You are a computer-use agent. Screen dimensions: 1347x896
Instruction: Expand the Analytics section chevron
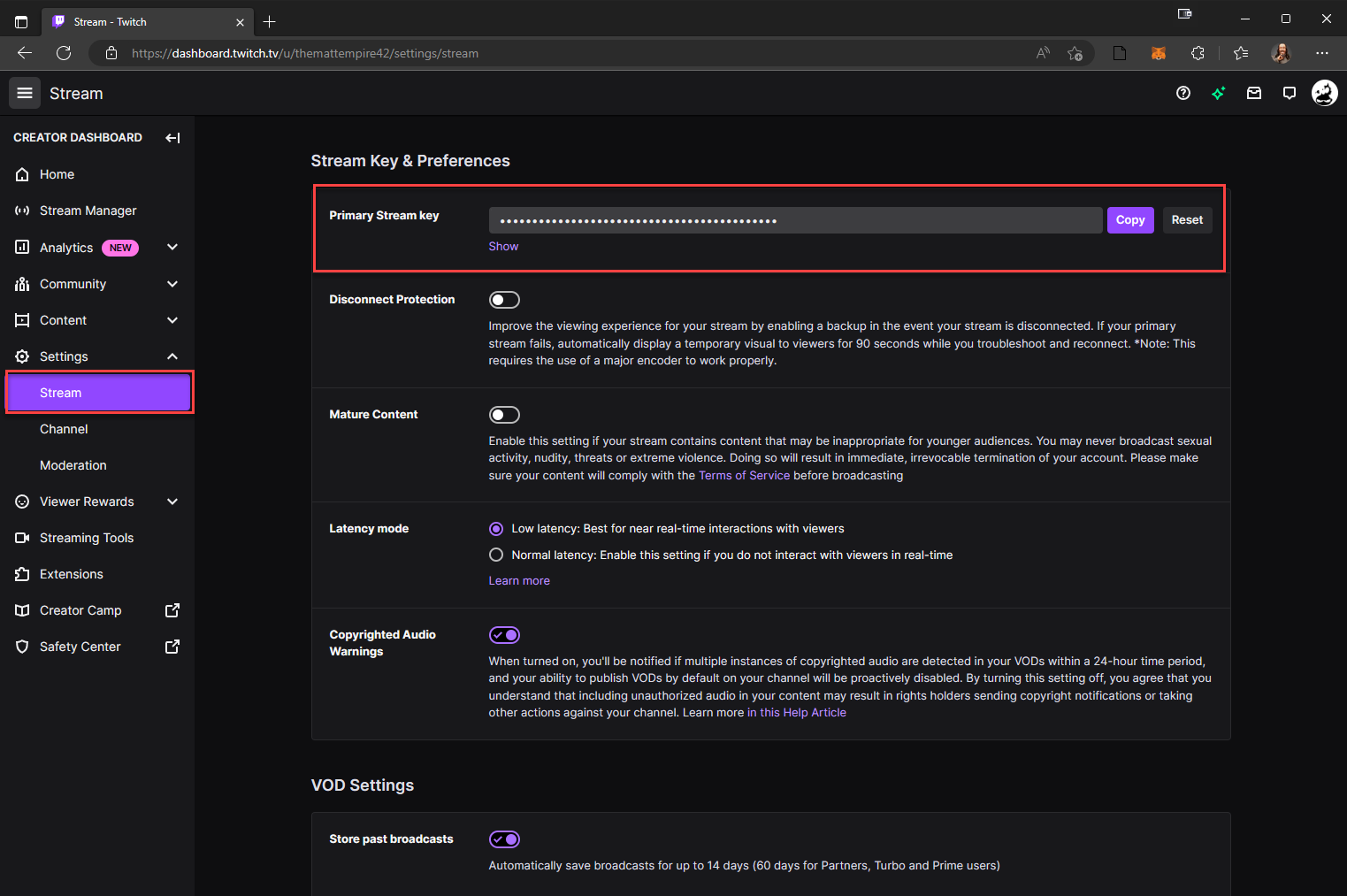click(172, 247)
